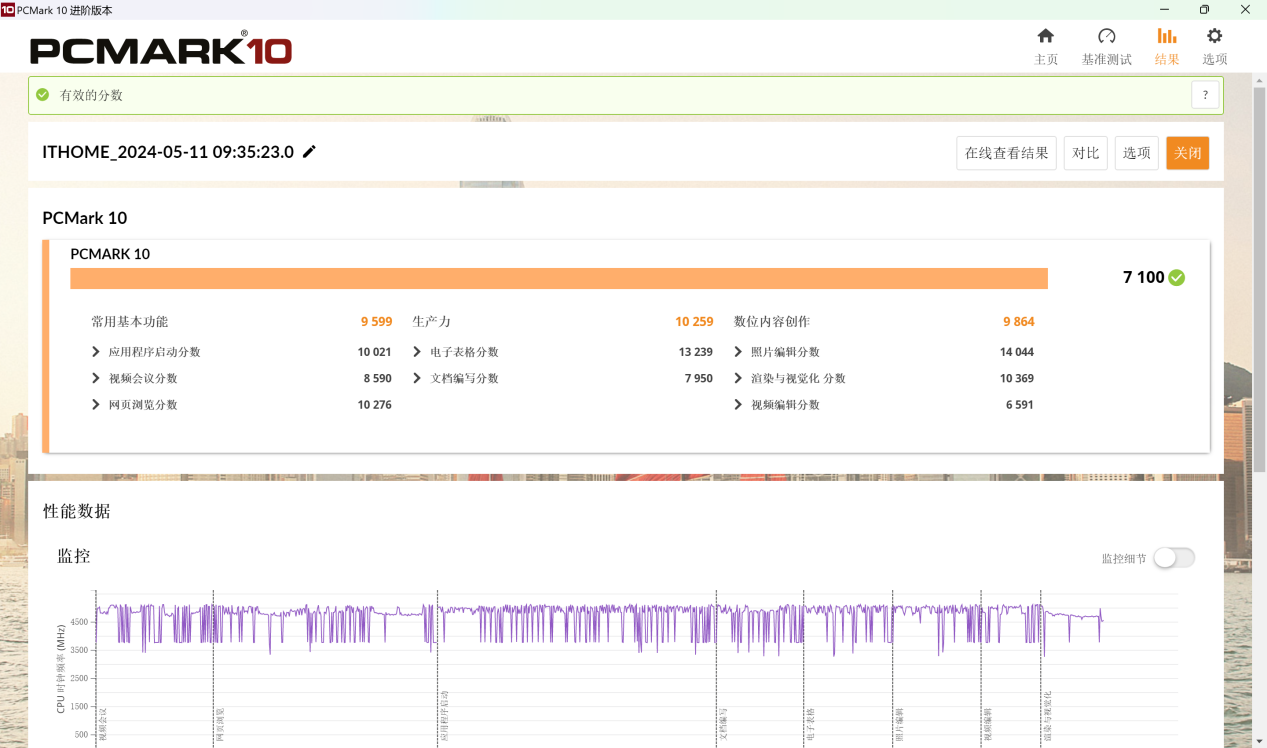
Task: Click the benchmark gauge icon
Action: pyautogui.click(x=1106, y=36)
